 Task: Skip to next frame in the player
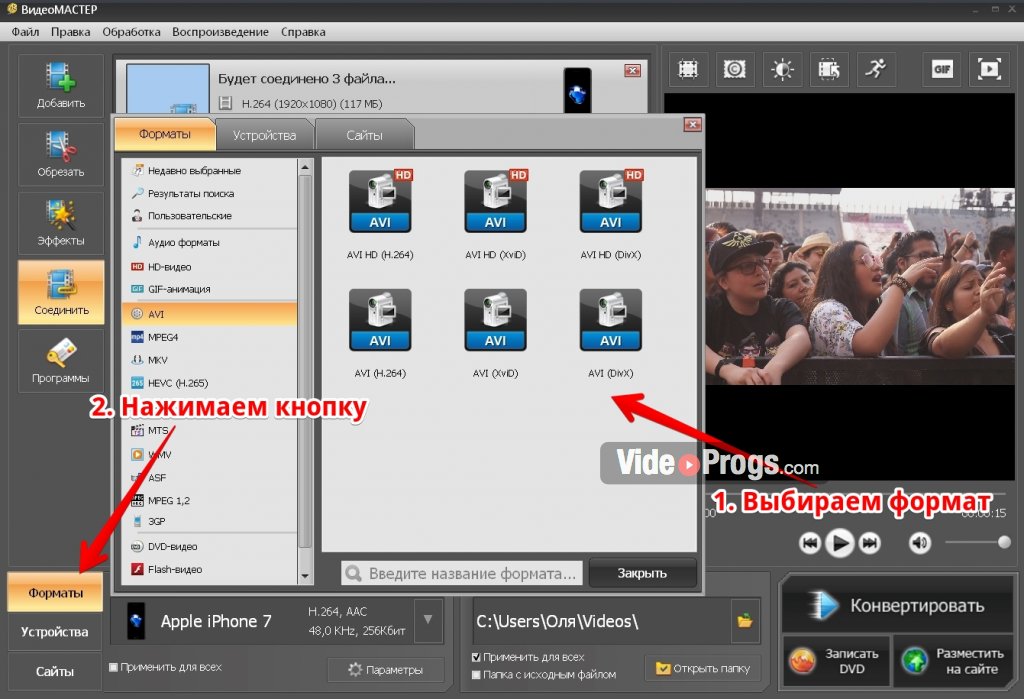coord(870,543)
